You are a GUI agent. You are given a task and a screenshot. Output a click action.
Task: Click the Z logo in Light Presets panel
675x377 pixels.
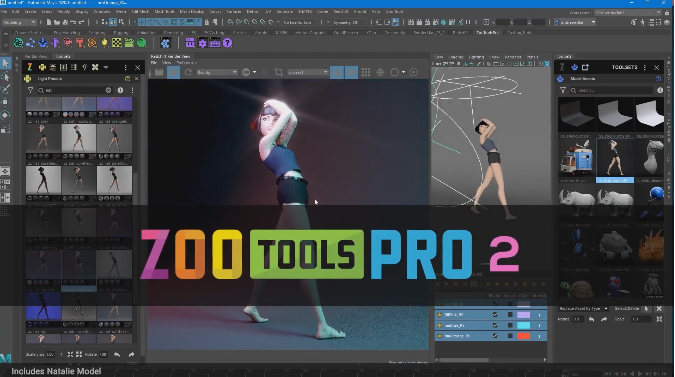click(x=29, y=67)
